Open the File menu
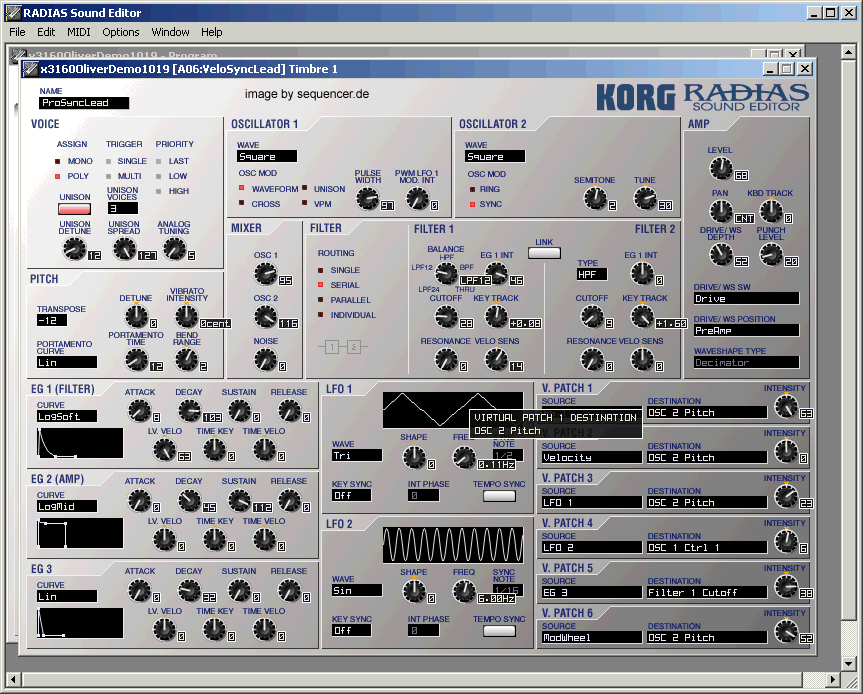Screen dimensions: 863x694 click(17, 32)
